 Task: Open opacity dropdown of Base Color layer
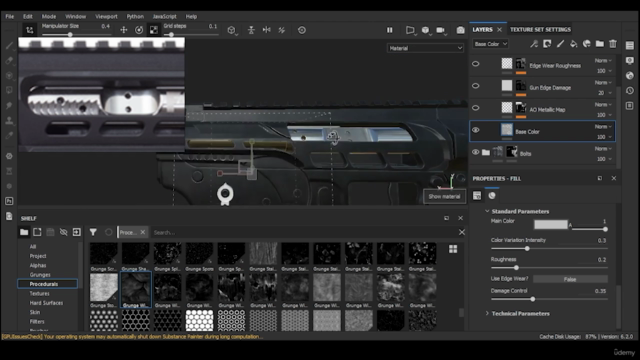coord(604,137)
